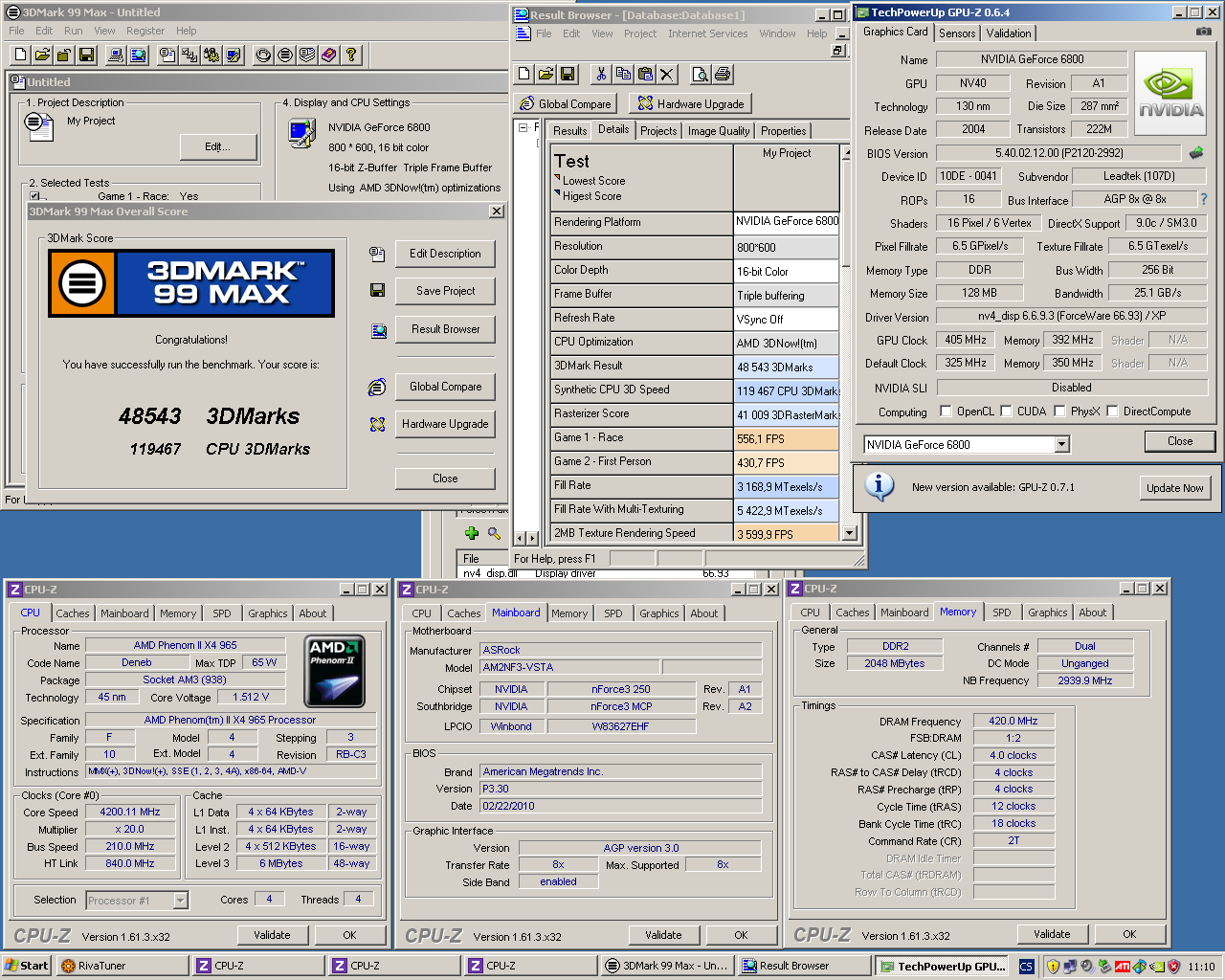This screenshot has width=1225, height=980.
Task: Click Global Compare button in Result Browser toolbar
Action: [x=565, y=103]
